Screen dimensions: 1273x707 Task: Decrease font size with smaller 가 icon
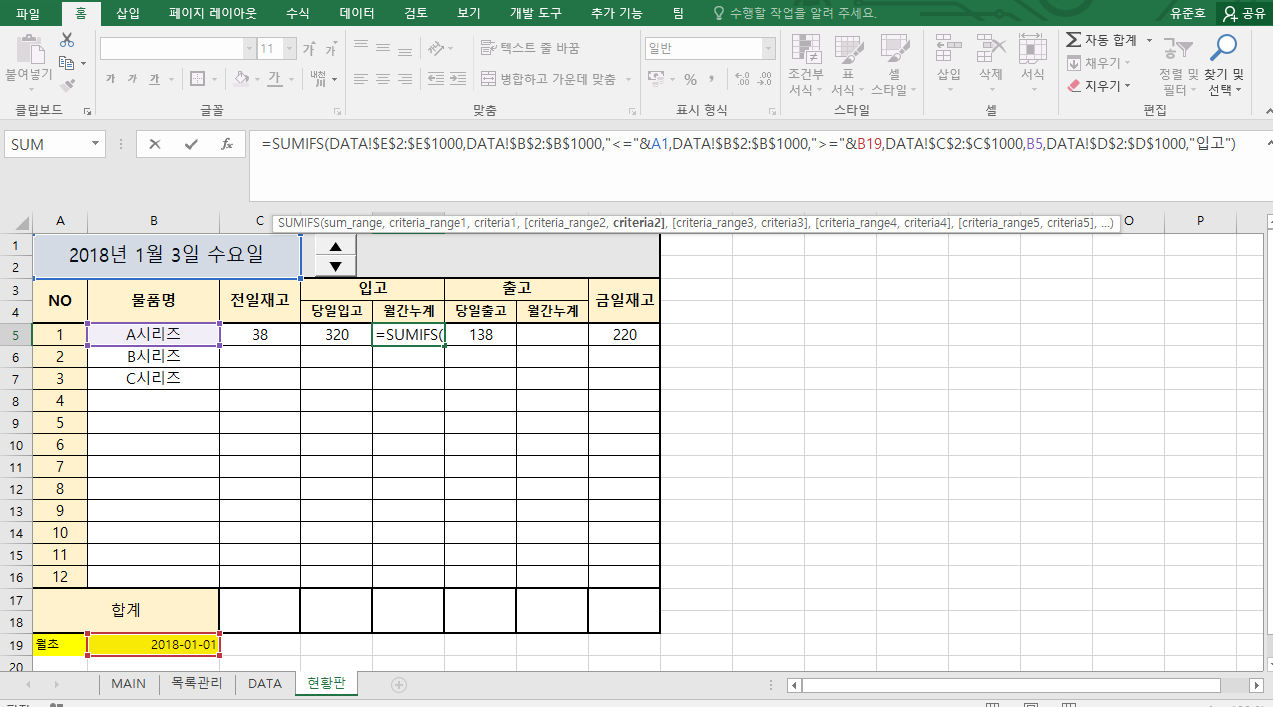pyautogui.click(x=332, y=49)
